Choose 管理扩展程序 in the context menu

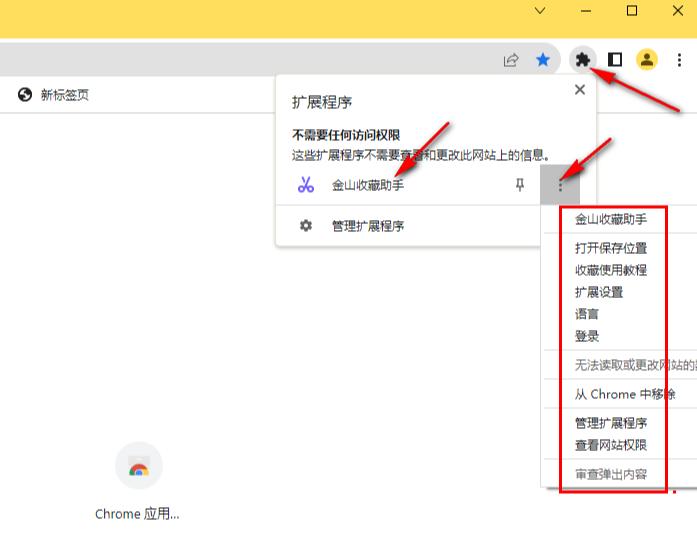[x=611, y=423]
